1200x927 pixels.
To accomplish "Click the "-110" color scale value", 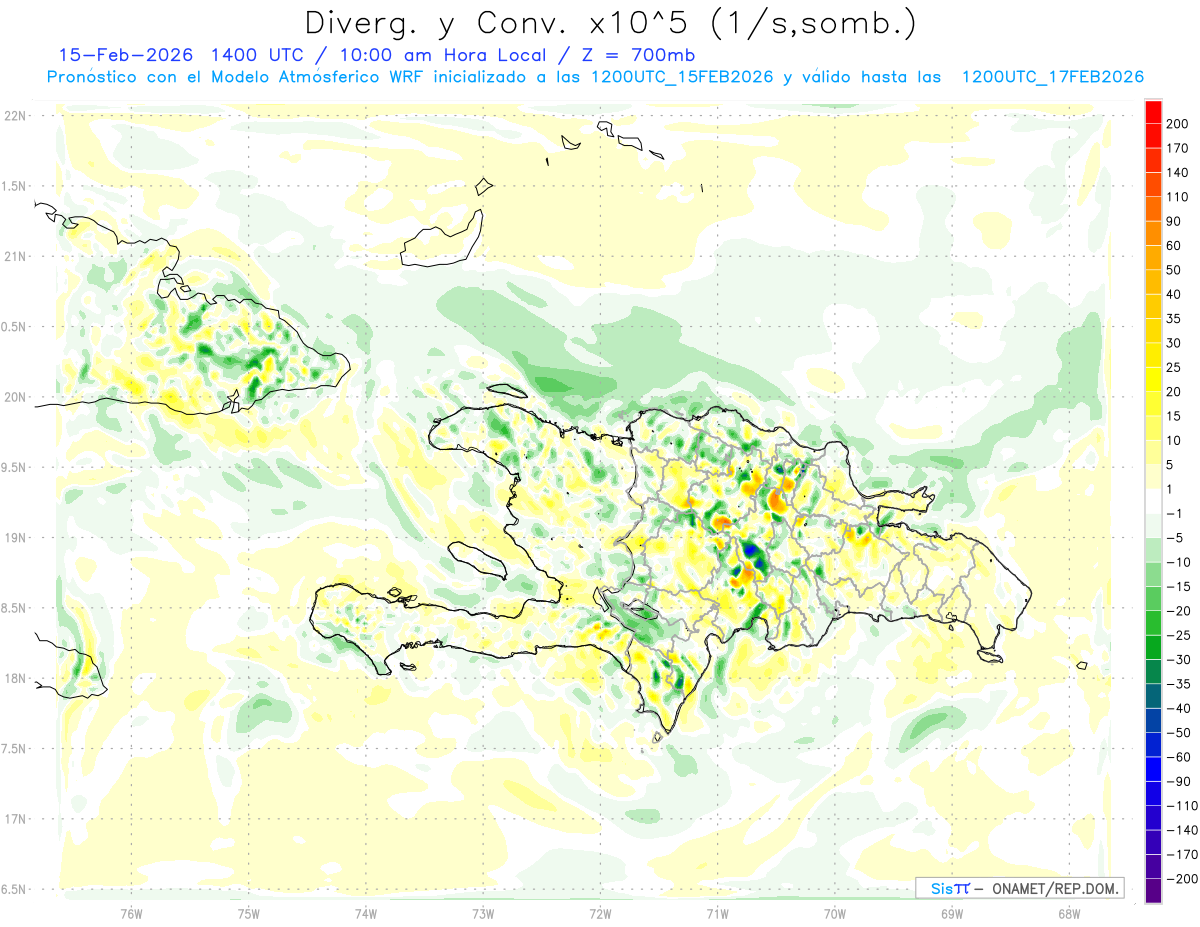I will tap(1182, 806).
